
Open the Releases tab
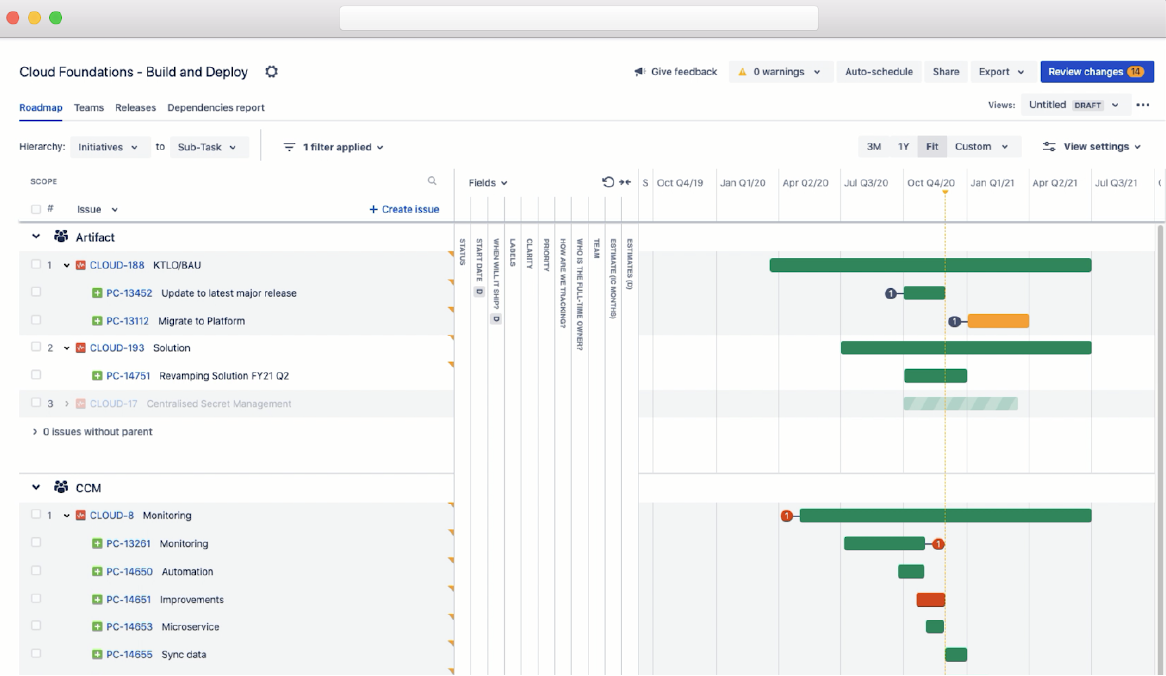[x=135, y=108]
